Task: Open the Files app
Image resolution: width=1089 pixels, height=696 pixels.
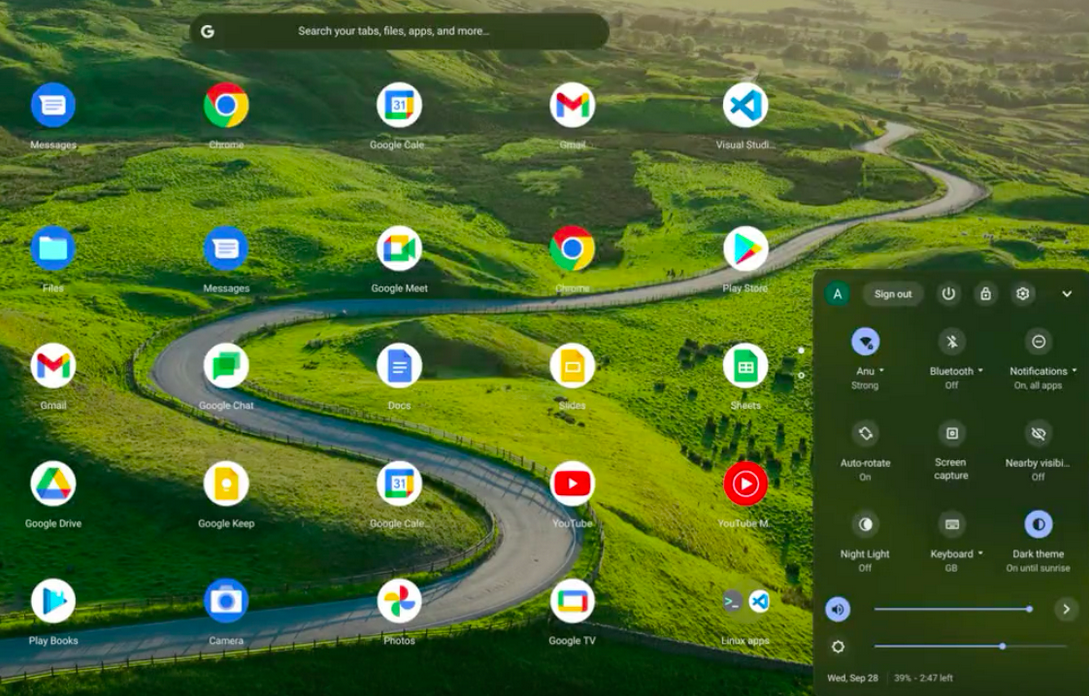Action: click(x=53, y=249)
